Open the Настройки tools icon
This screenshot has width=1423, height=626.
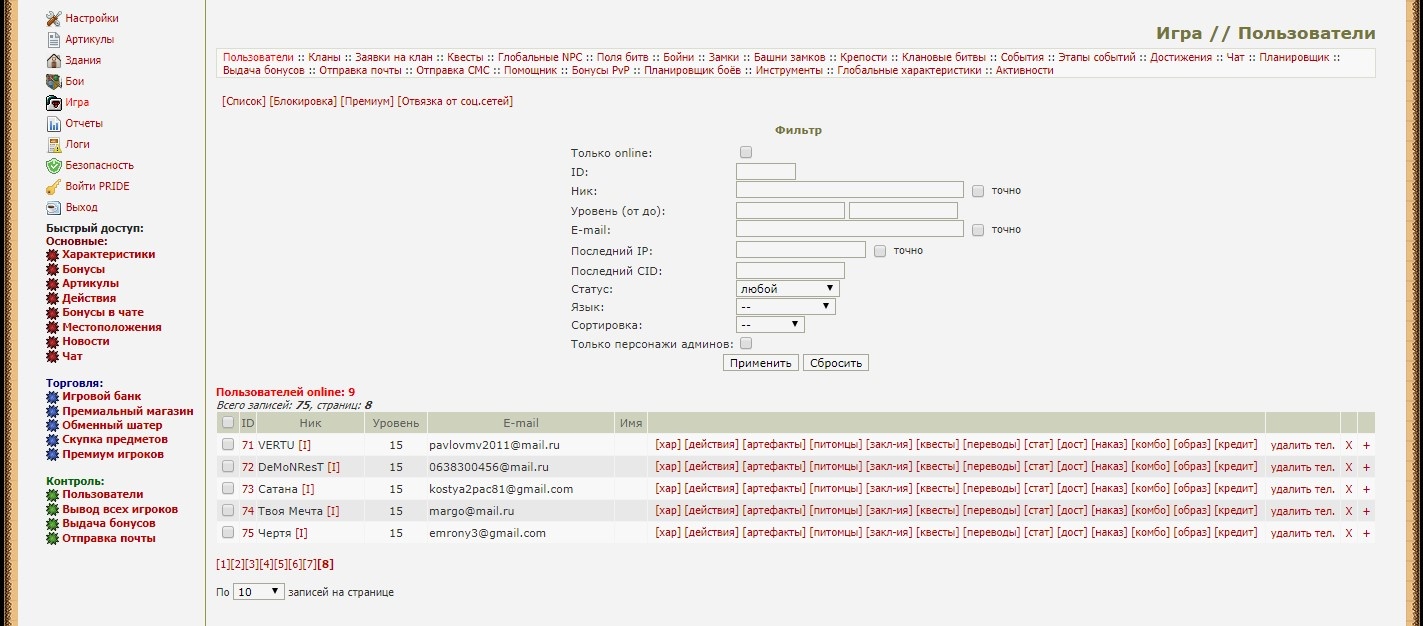(x=54, y=18)
